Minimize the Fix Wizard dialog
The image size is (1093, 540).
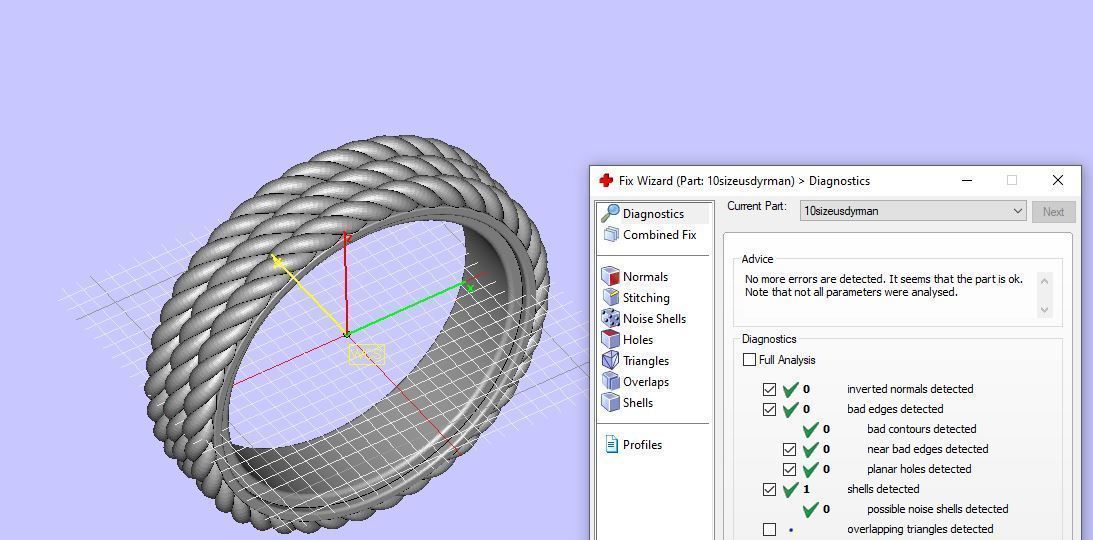pyautogui.click(x=967, y=180)
